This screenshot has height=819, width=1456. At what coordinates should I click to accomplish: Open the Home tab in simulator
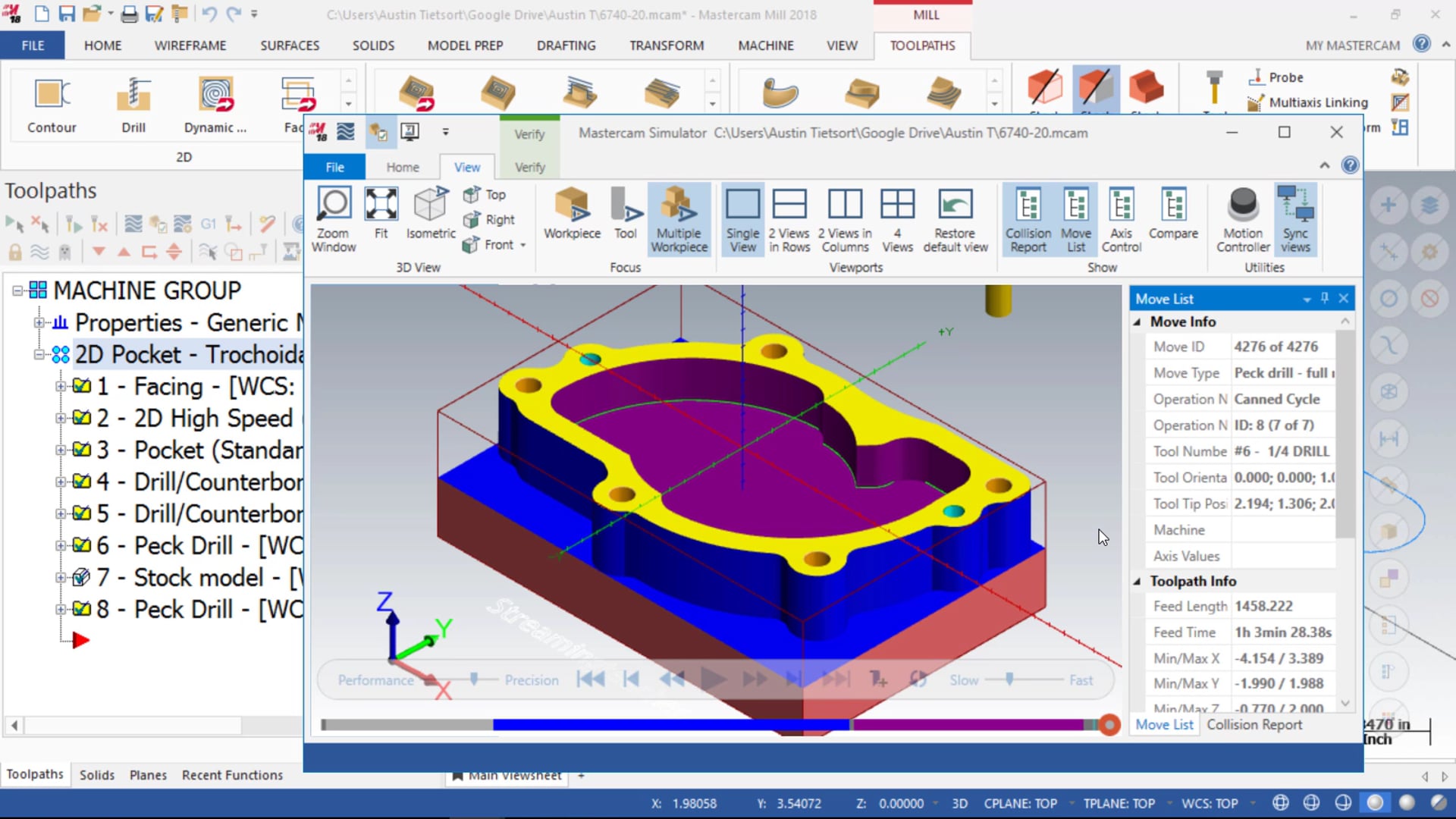[402, 167]
